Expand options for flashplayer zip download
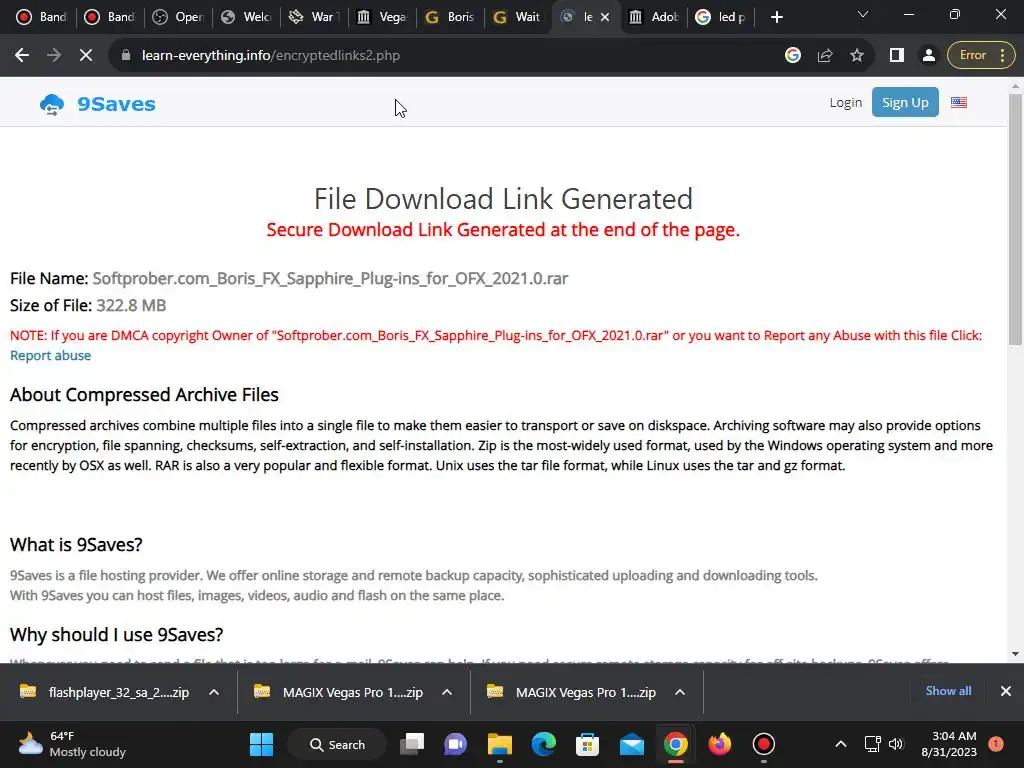The height and width of the screenshot is (768, 1024). 214,692
